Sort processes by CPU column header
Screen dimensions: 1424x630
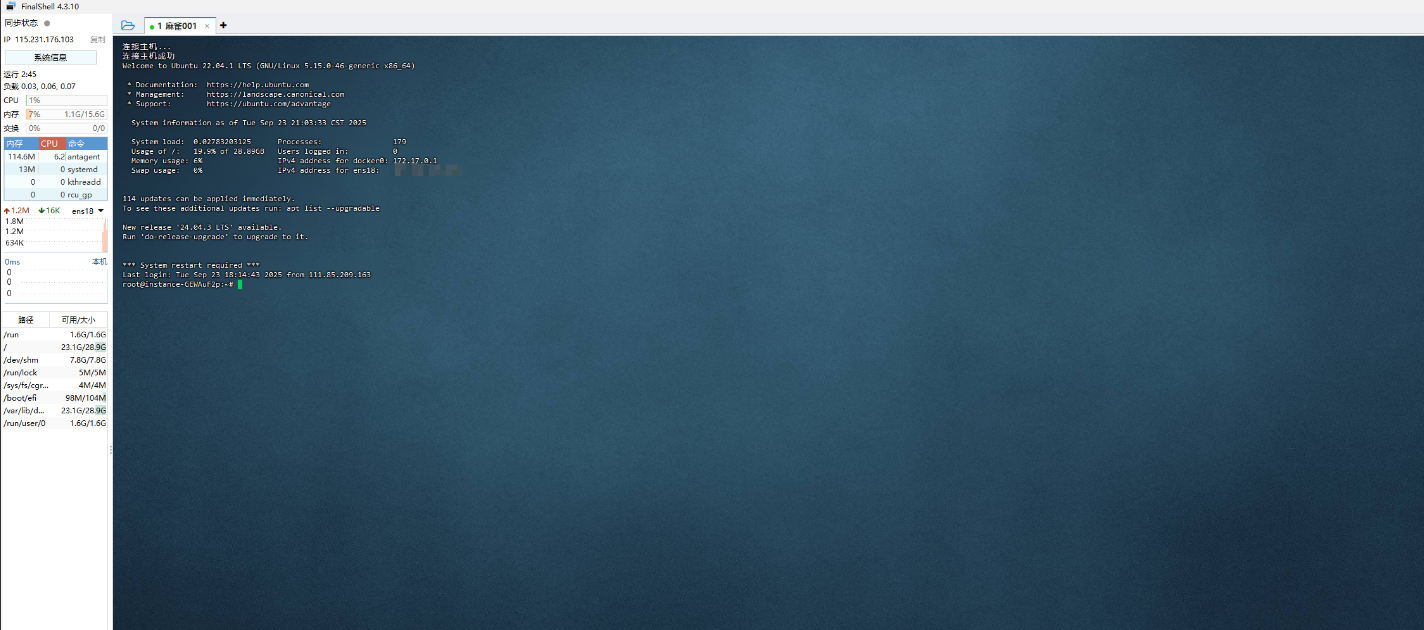click(x=50, y=144)
